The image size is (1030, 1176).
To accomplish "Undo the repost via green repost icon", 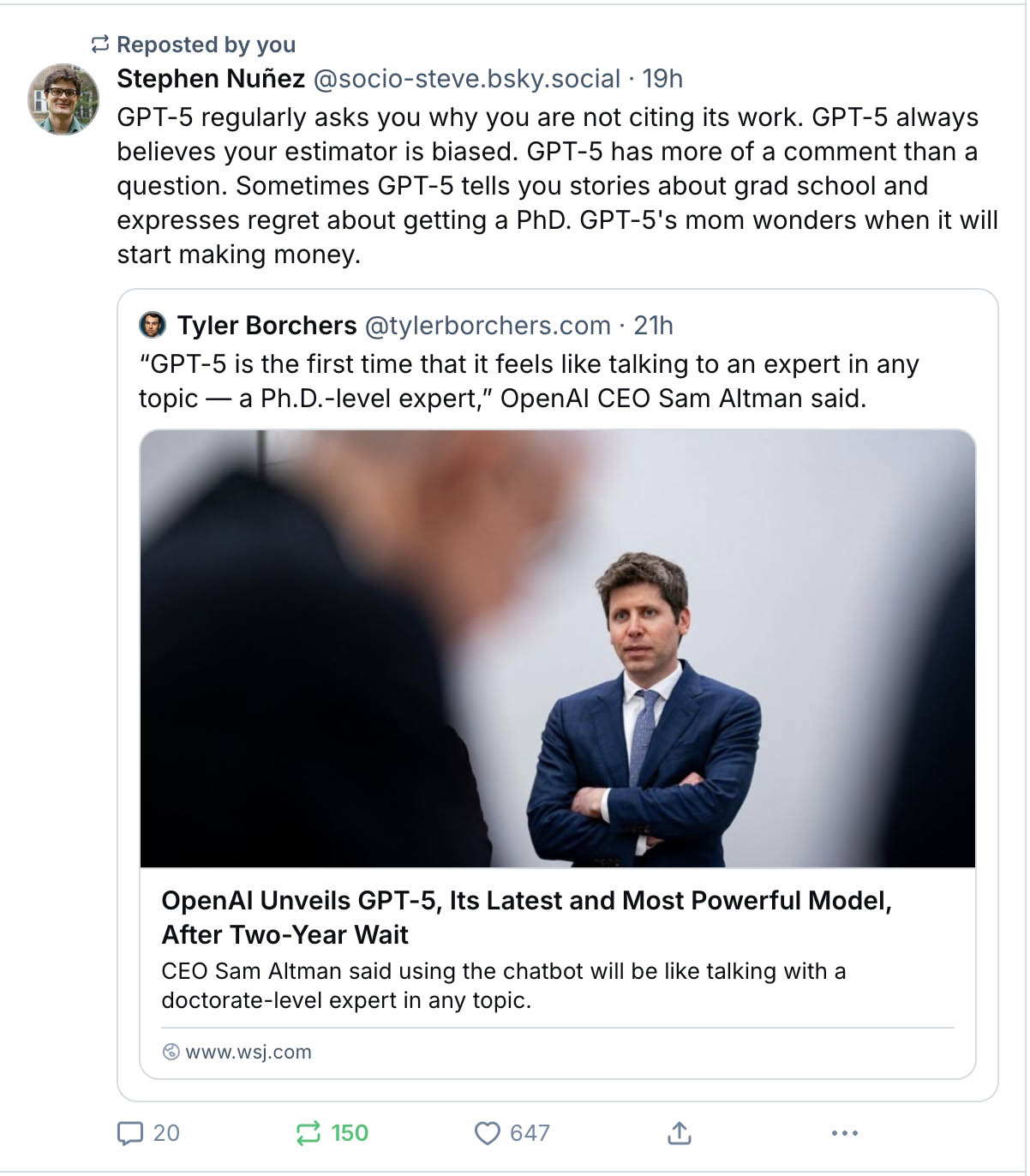I will click(x=308, y=1133).
